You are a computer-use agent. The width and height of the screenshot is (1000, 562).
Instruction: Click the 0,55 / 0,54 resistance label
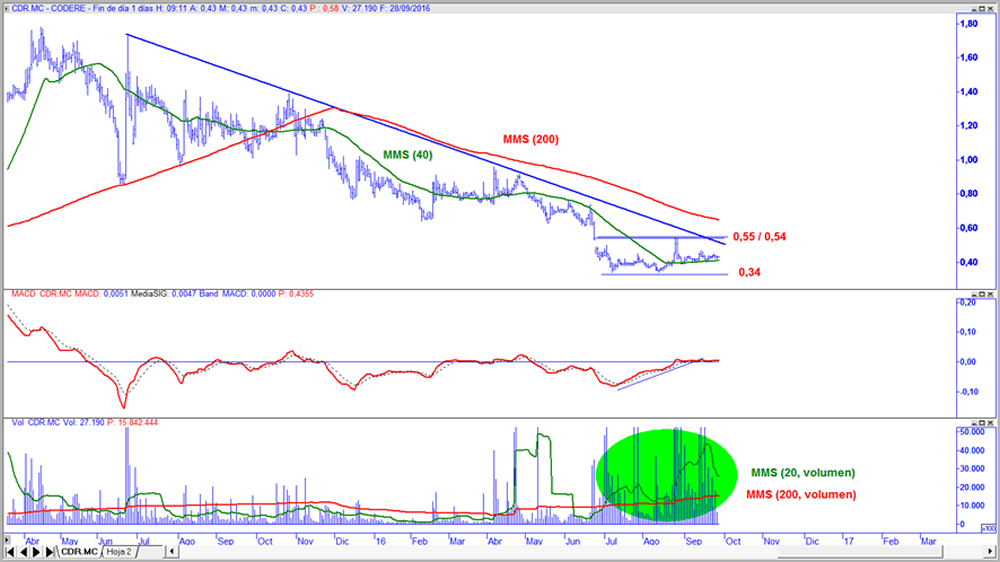tap(760, 237)
